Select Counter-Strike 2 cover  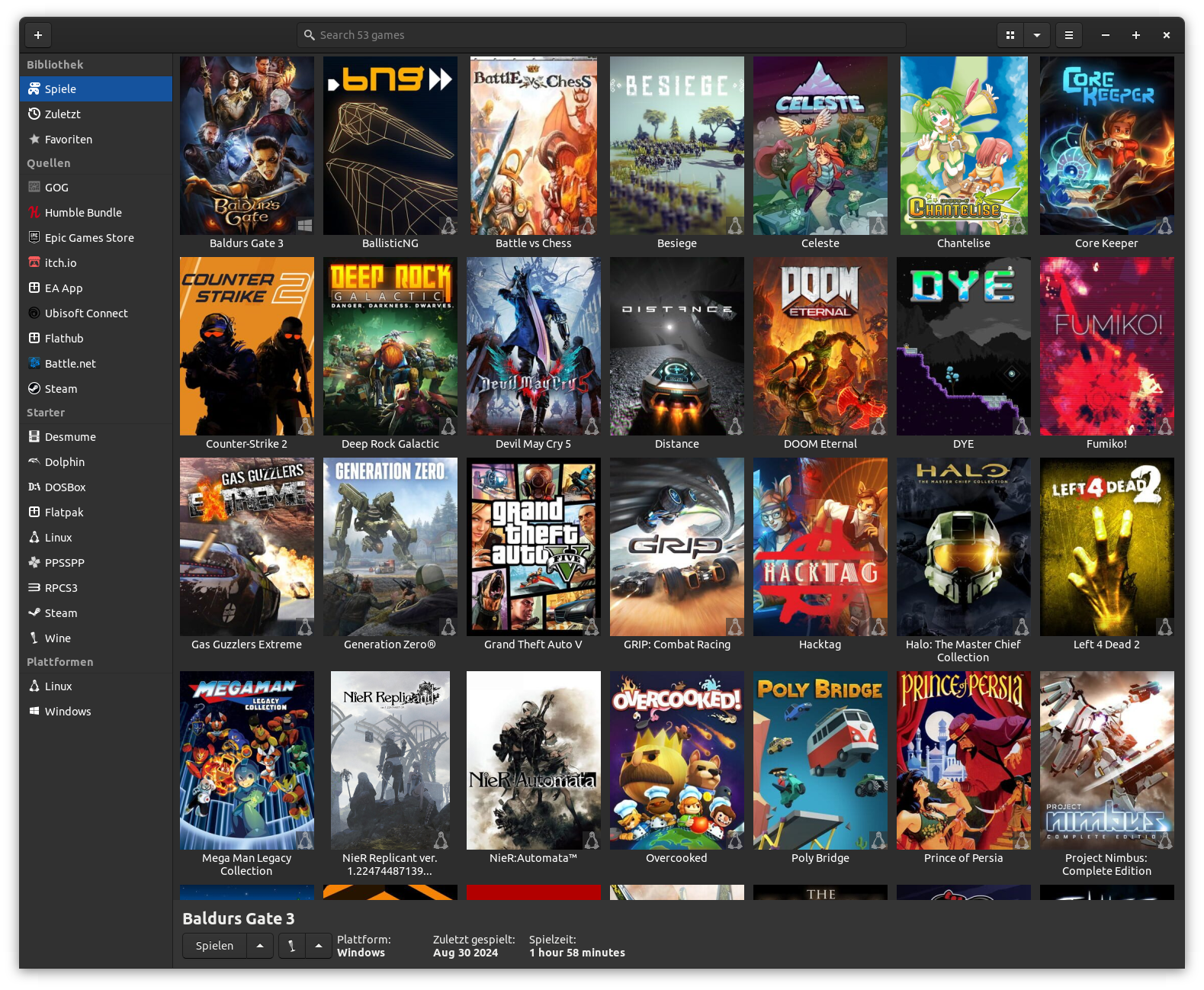[247, 346]
